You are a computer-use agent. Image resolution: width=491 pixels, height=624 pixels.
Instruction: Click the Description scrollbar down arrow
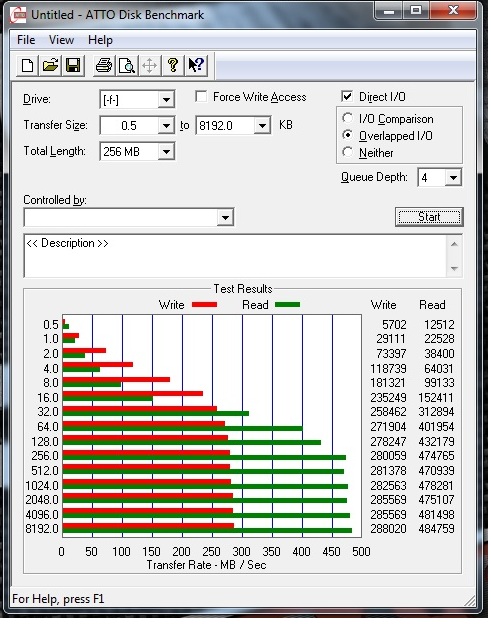point(454,269)
